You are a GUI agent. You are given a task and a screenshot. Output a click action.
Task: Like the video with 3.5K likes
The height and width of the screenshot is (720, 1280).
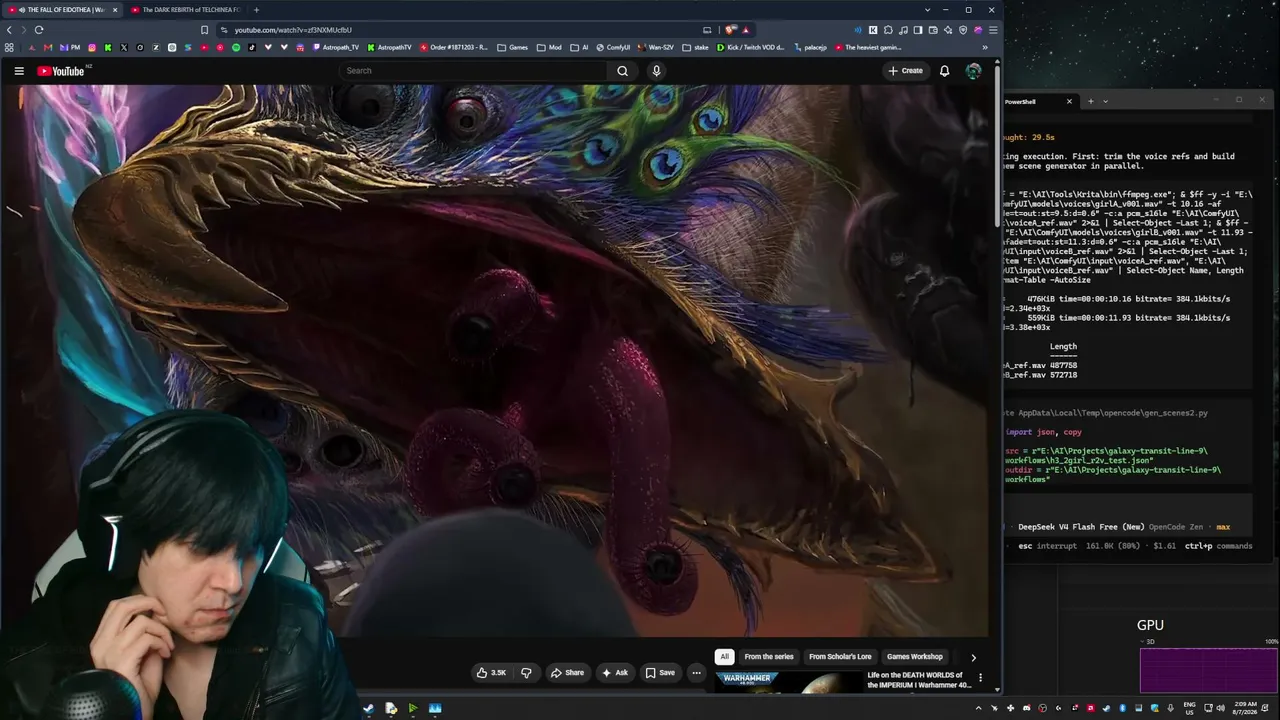pos(491,673)
